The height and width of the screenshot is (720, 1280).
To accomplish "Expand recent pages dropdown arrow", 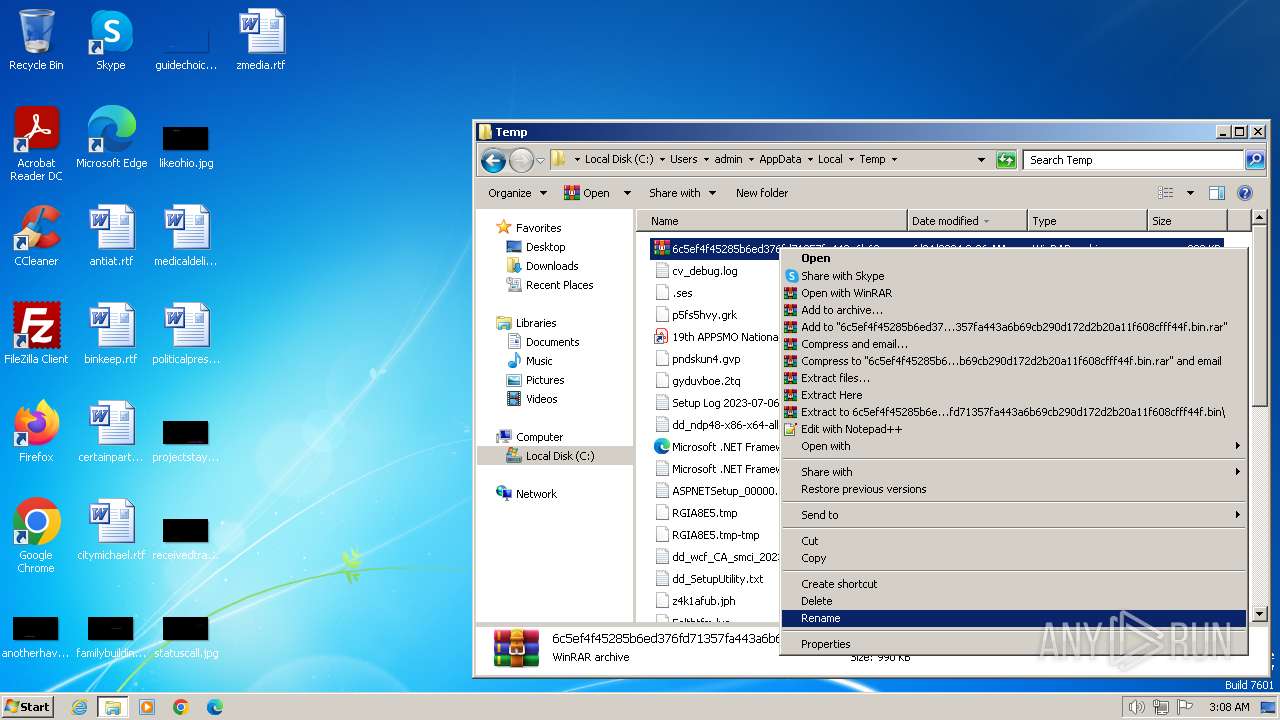I will pos(540,160).
